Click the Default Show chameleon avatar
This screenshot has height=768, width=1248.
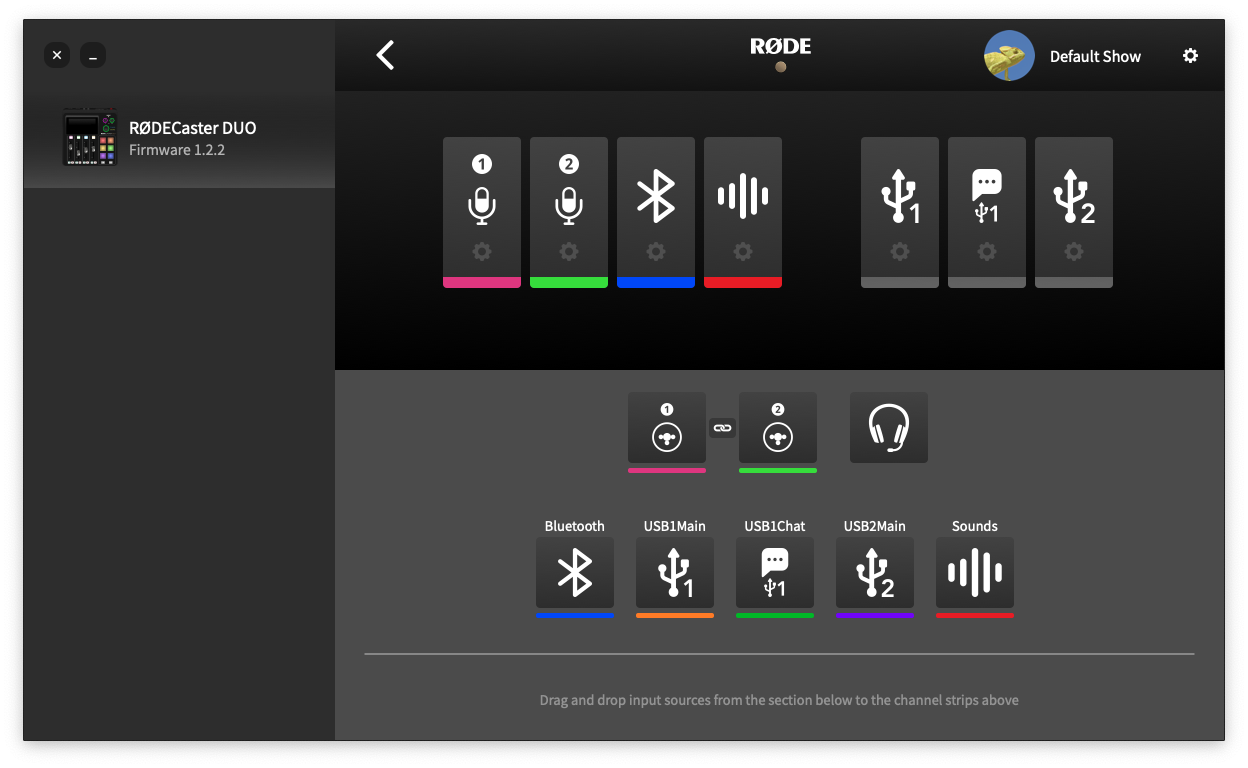point(1009,56)
